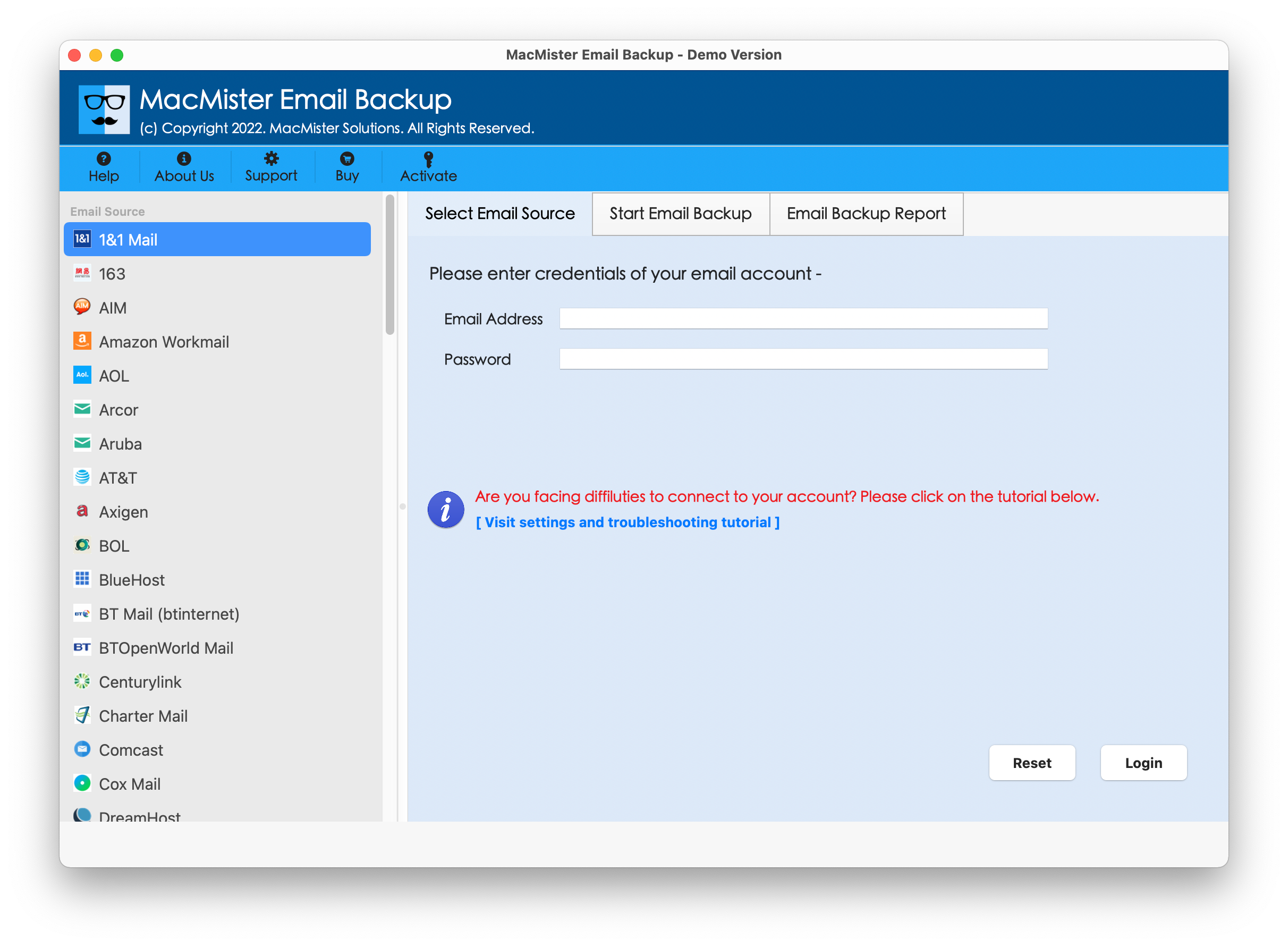1288x946 pixels.
Task: Click the Login button
Action: 1143,763
